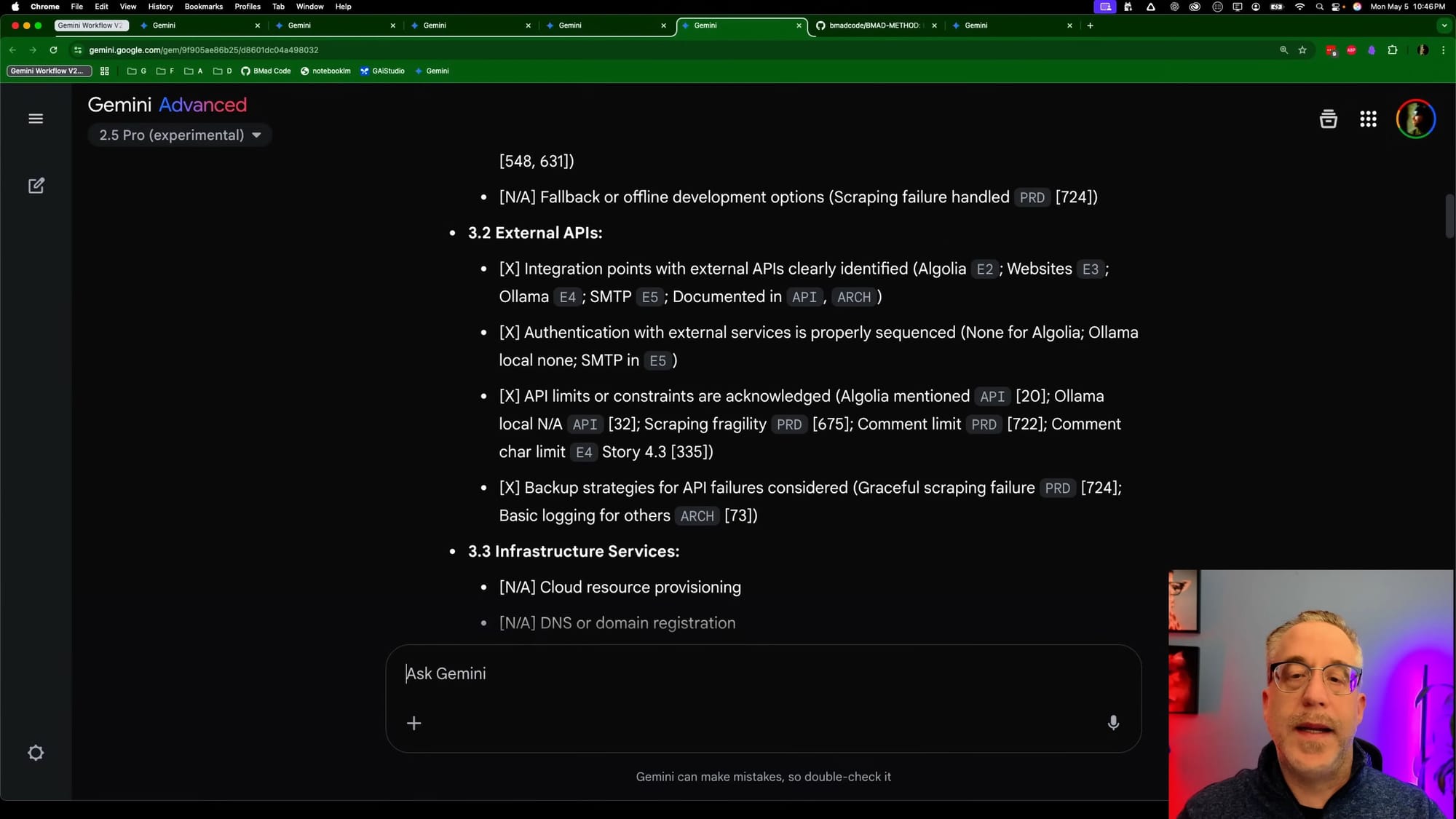Open Gemini settings gear icon
The width and height of the screenshot is (1456, 819).
(x=36, y=753)
